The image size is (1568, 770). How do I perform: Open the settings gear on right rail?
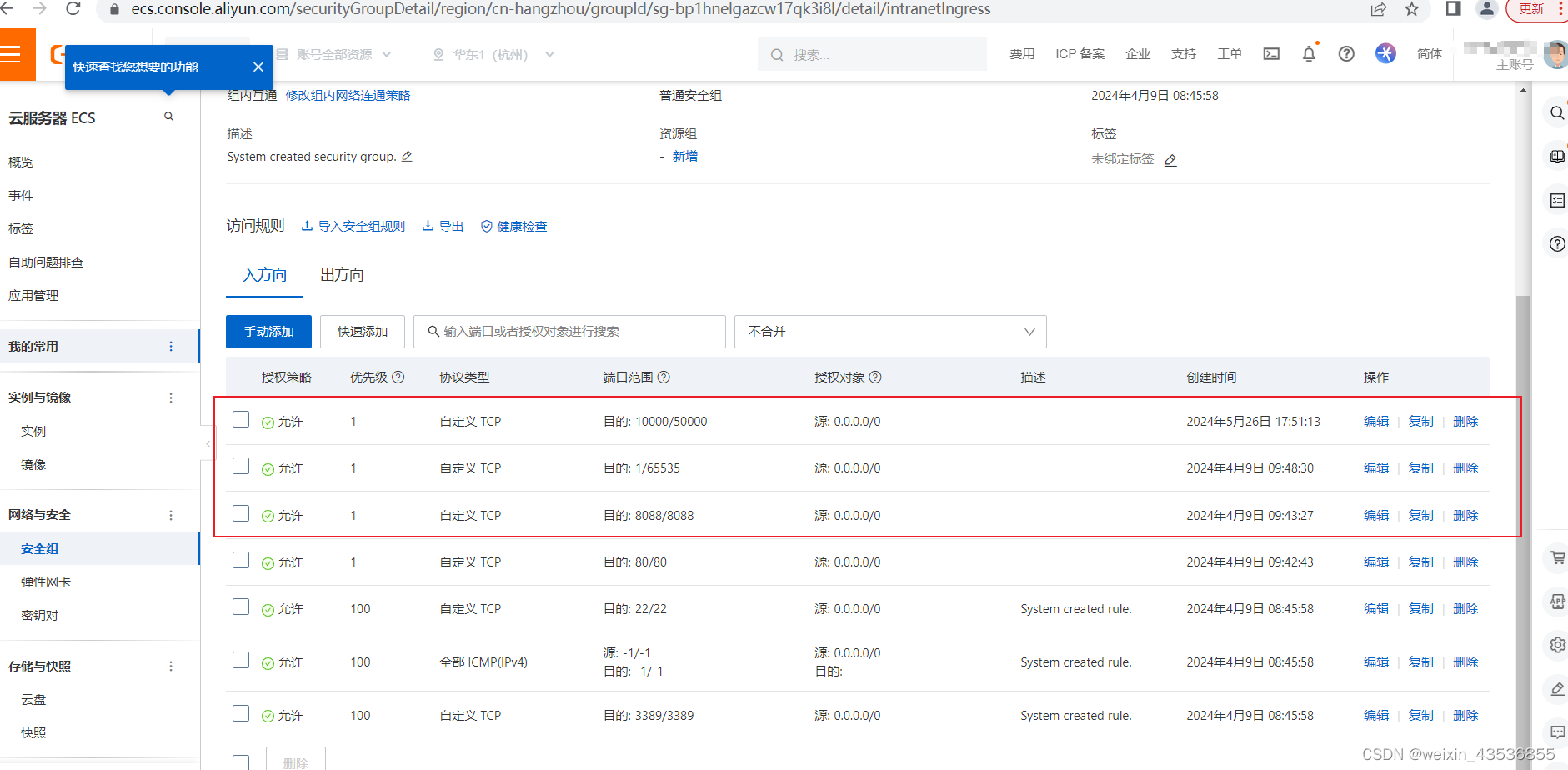click(x=1556, y=645)
